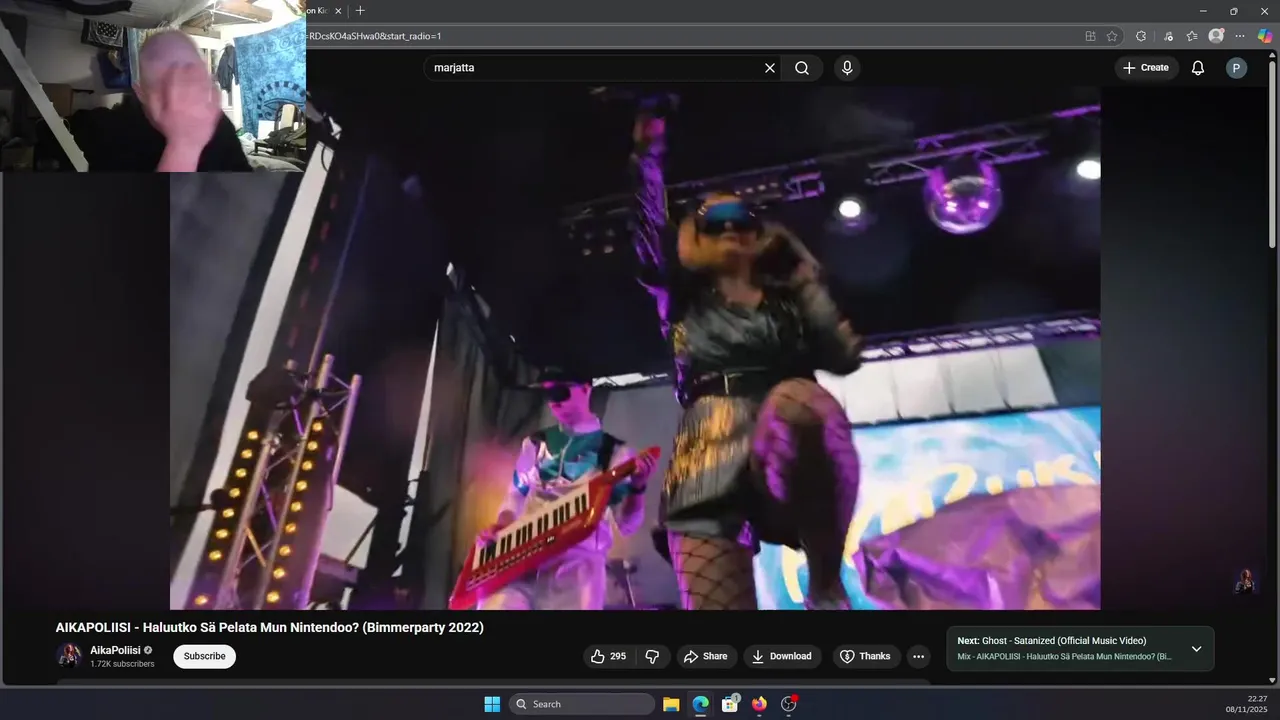Image resolution: width=1280 pixels, height=720 pixels.
Task: Open Edge settings and more menu
Action: coord(1240,36)
